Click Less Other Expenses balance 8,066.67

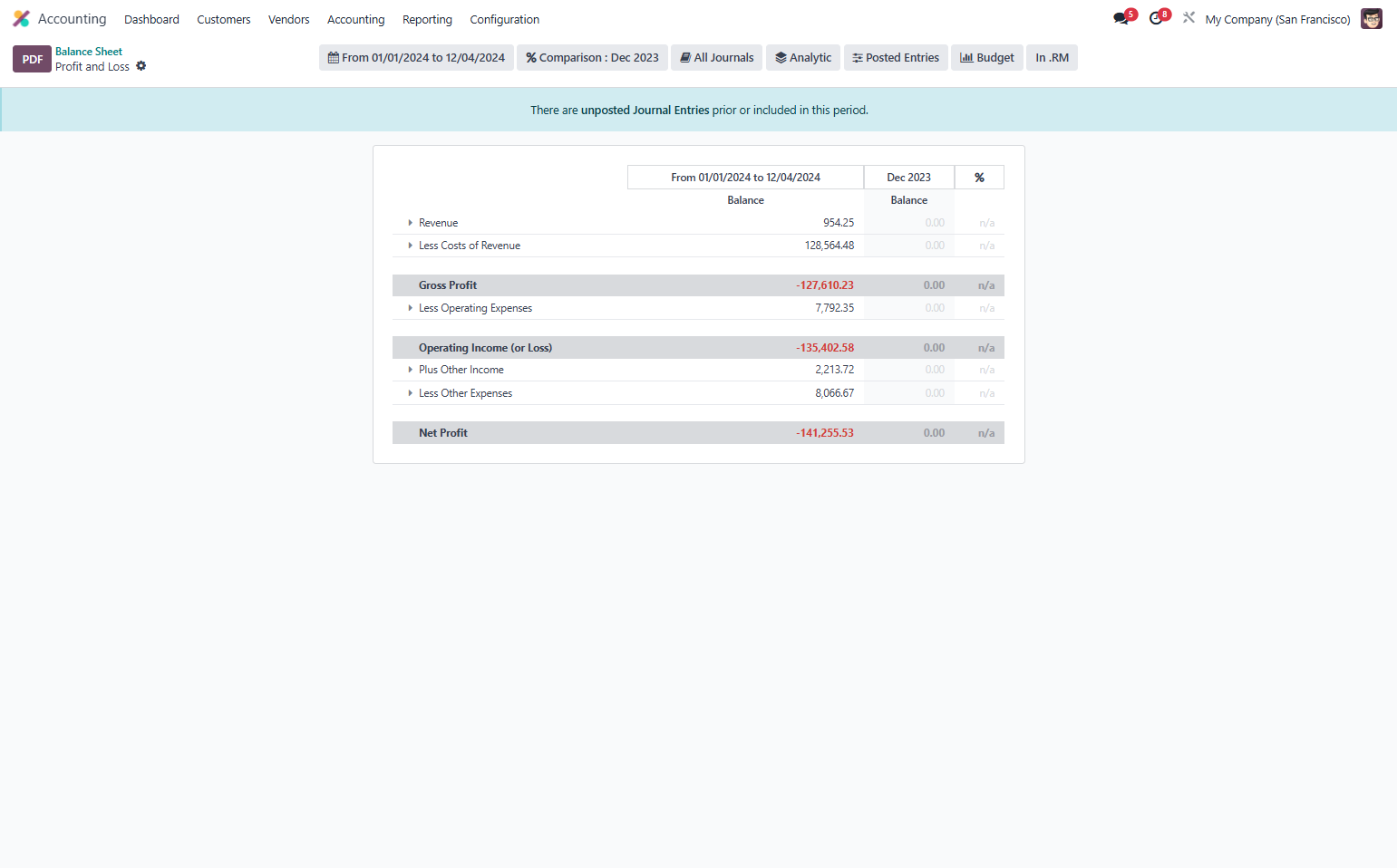tap(834, 393)
